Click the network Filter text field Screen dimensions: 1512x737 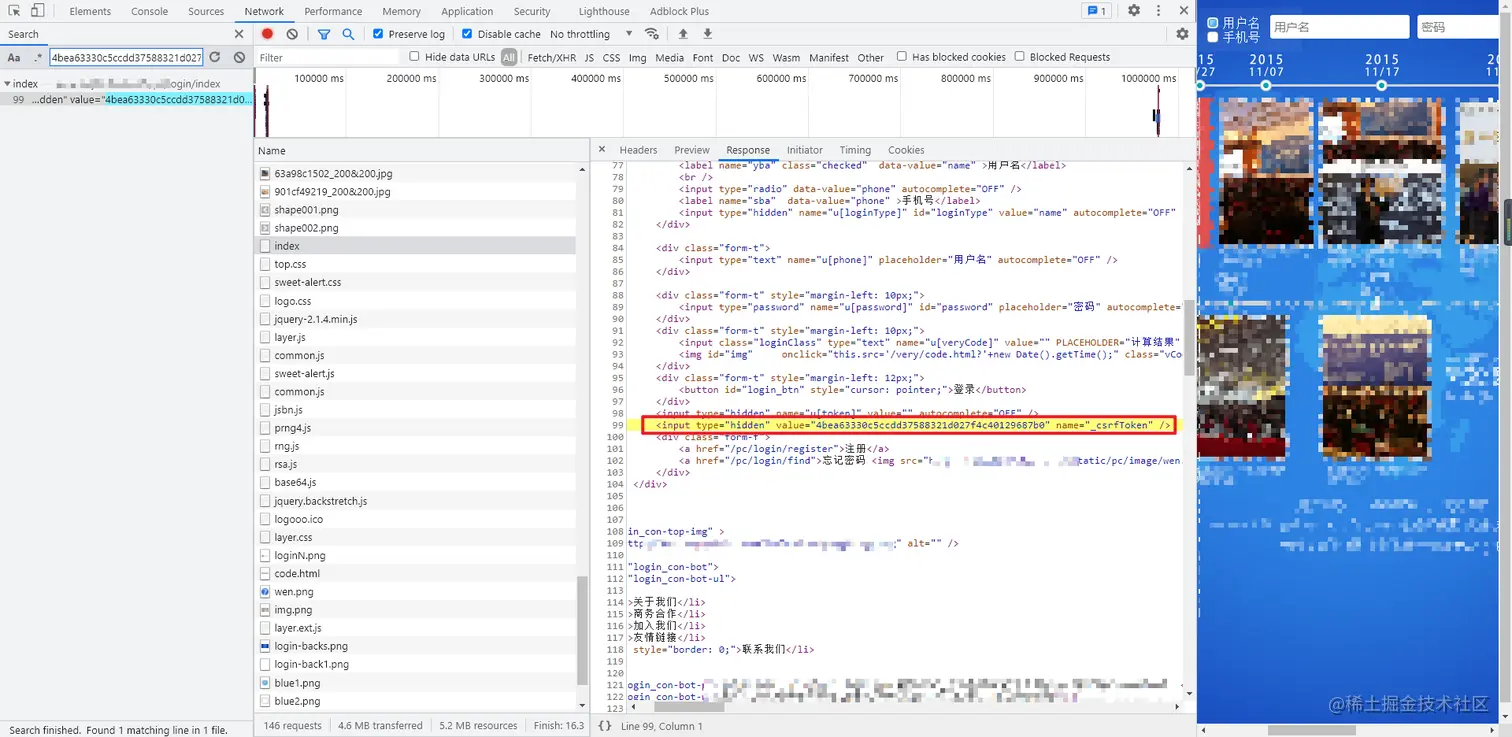(327, 58)
